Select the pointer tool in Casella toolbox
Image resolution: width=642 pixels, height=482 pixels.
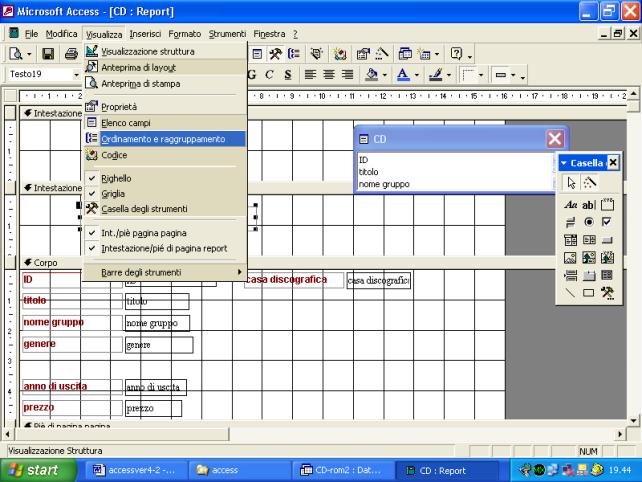[571, 183]
